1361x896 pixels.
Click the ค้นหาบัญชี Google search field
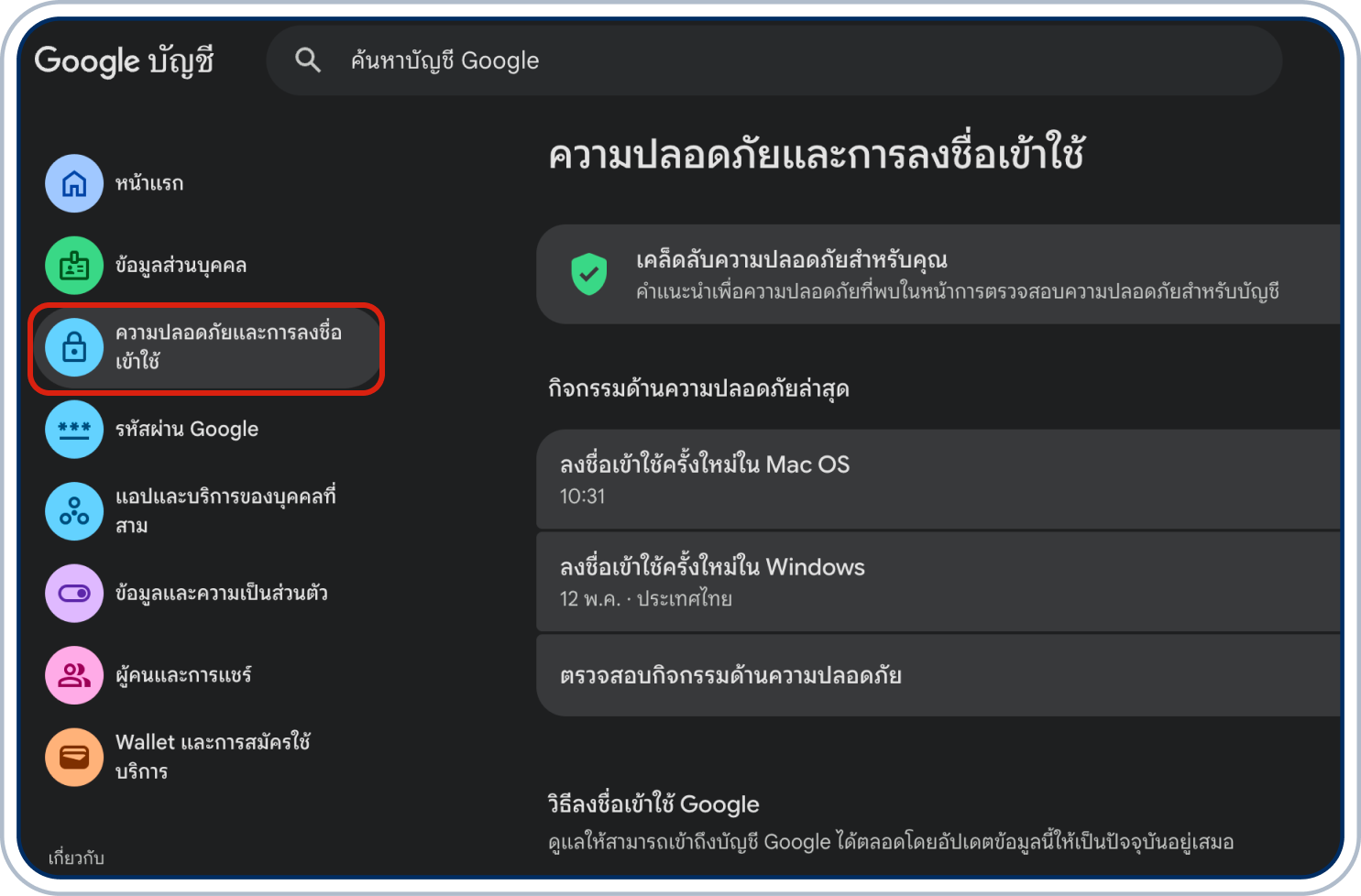pyautogui.click(x=774, y=60)
